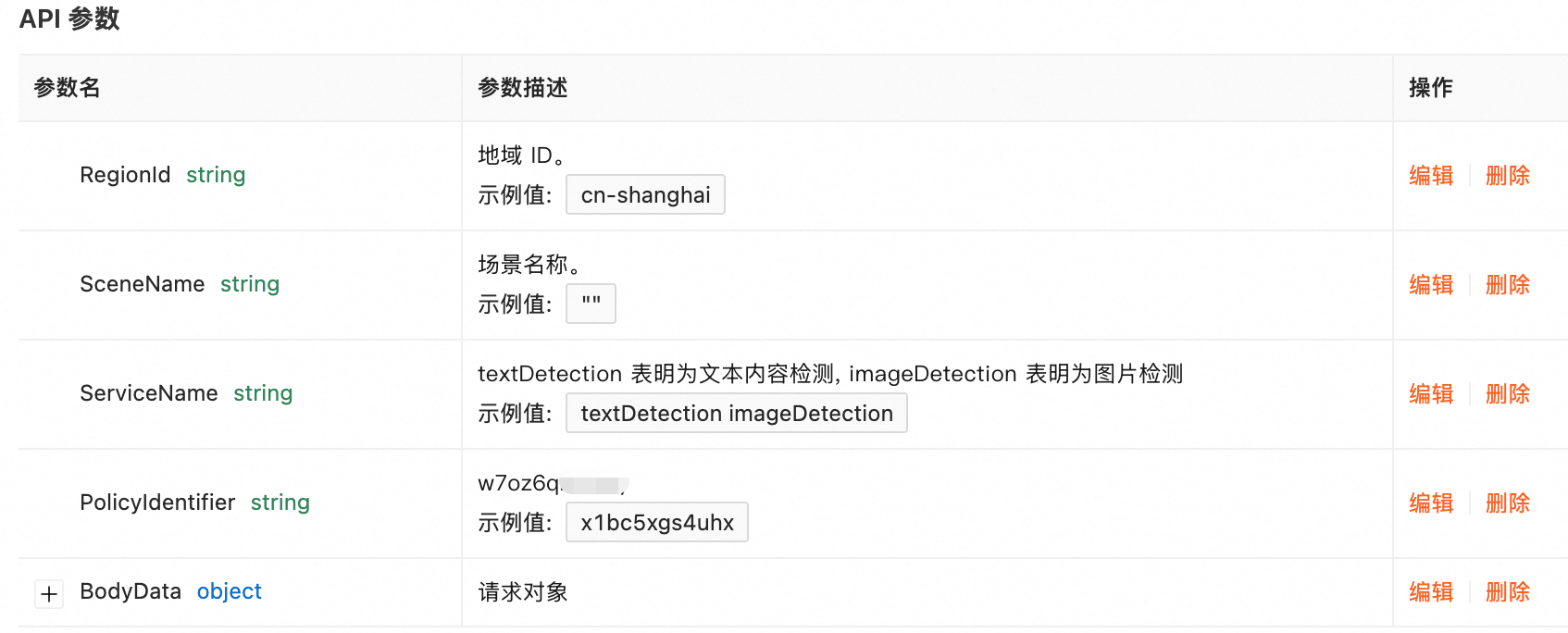Click the x1bc5xgs4uhx example value
The width and height of the screenshot is (1568, 633).
point(656,523)
